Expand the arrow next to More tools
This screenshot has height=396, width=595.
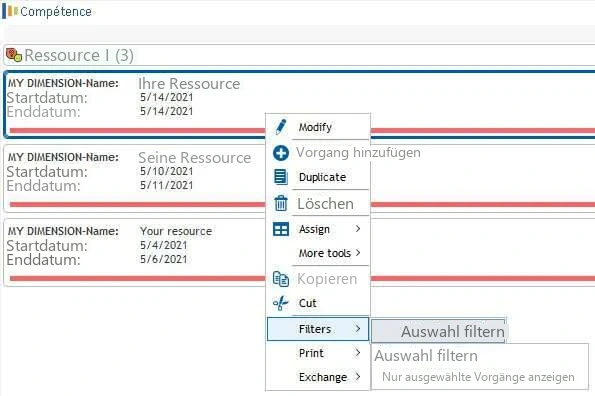pyautogui.click(x=357, y=253)
